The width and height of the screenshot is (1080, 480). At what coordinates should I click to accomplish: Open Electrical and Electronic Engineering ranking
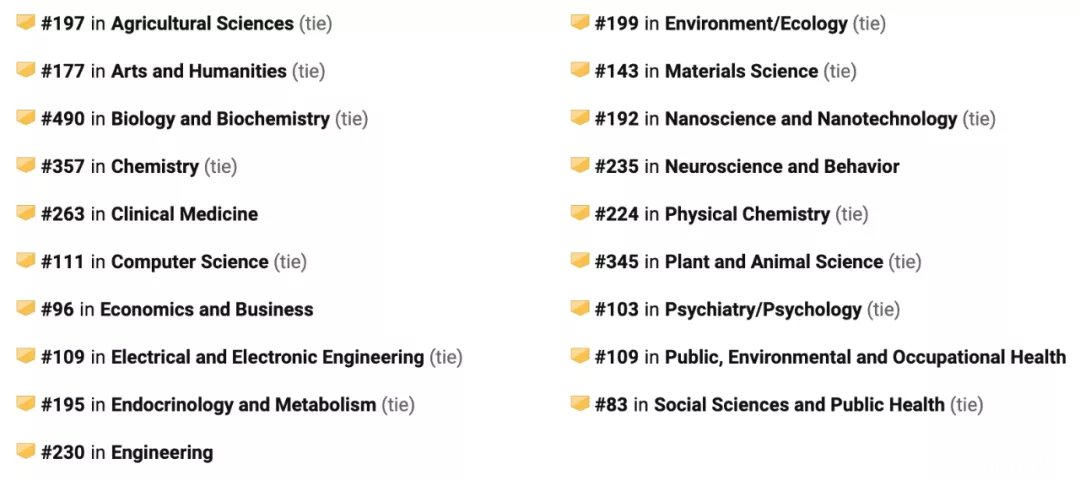coord(267,357)
